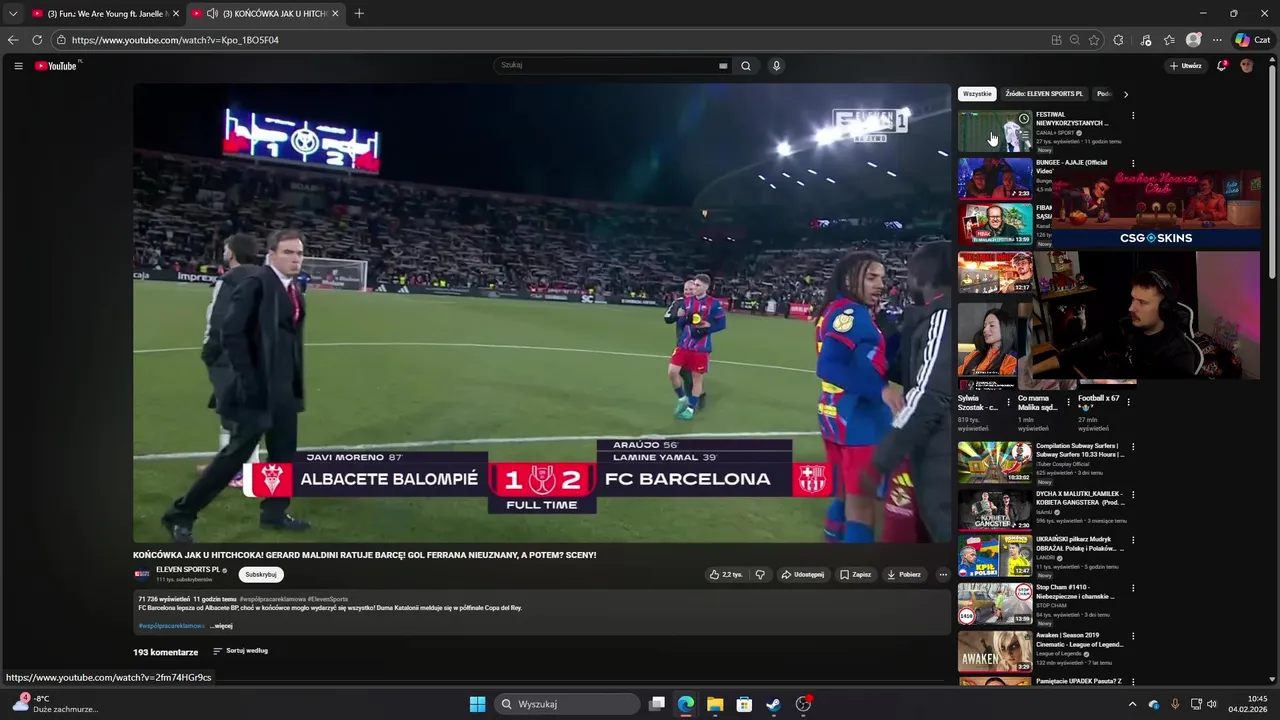This screenshot has height=720, width=1280.
Task: Add FESTIWAL video to Watch Later clock
Action: [x=1023, y=119]
